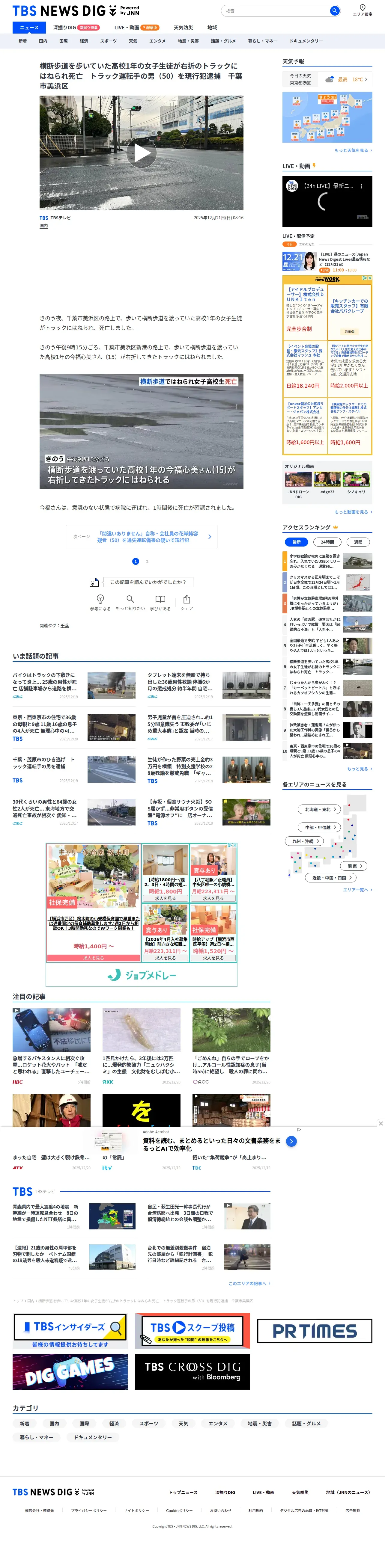This screenshot has width=385, height=1568.
Task: Open もっと天気を見る link
Action: tap(353, 150)
